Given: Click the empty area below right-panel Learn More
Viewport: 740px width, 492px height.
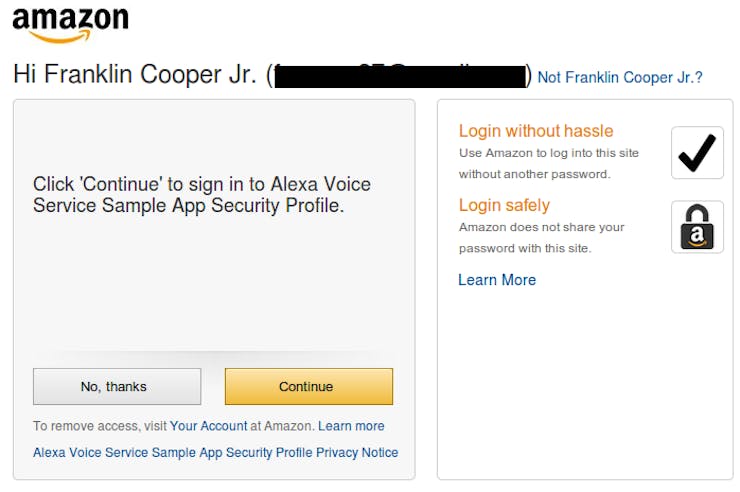Looking at the screenshot, I should (x=585, y=382).
